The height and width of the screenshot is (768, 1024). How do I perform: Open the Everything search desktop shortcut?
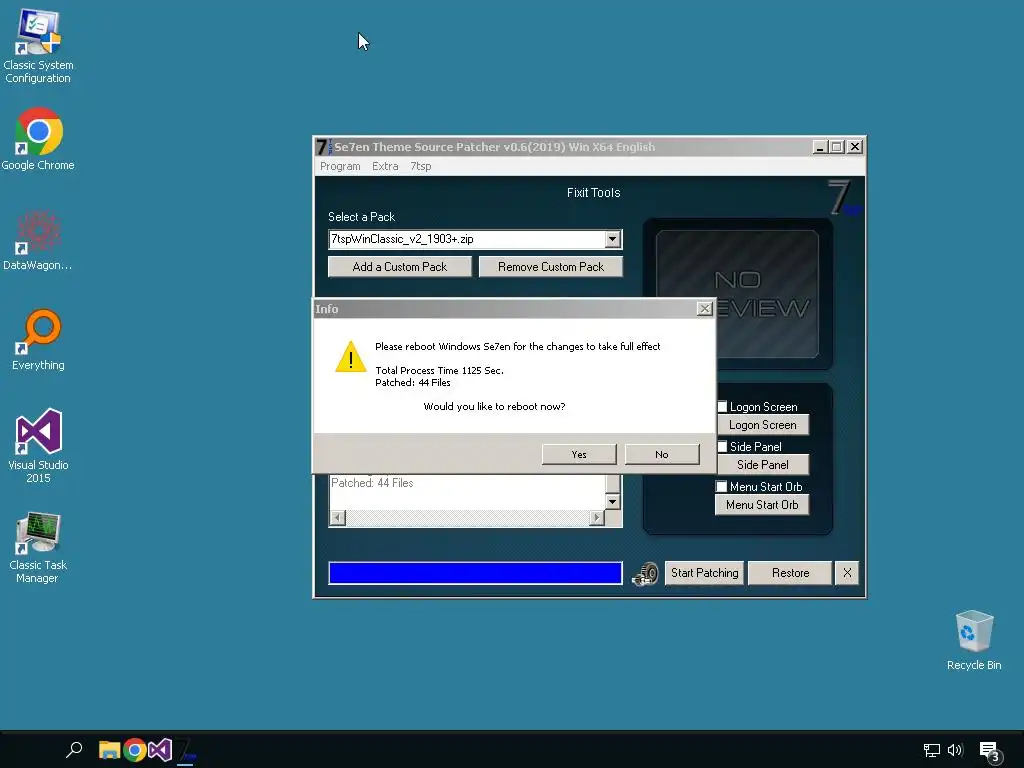click(38, 340)
